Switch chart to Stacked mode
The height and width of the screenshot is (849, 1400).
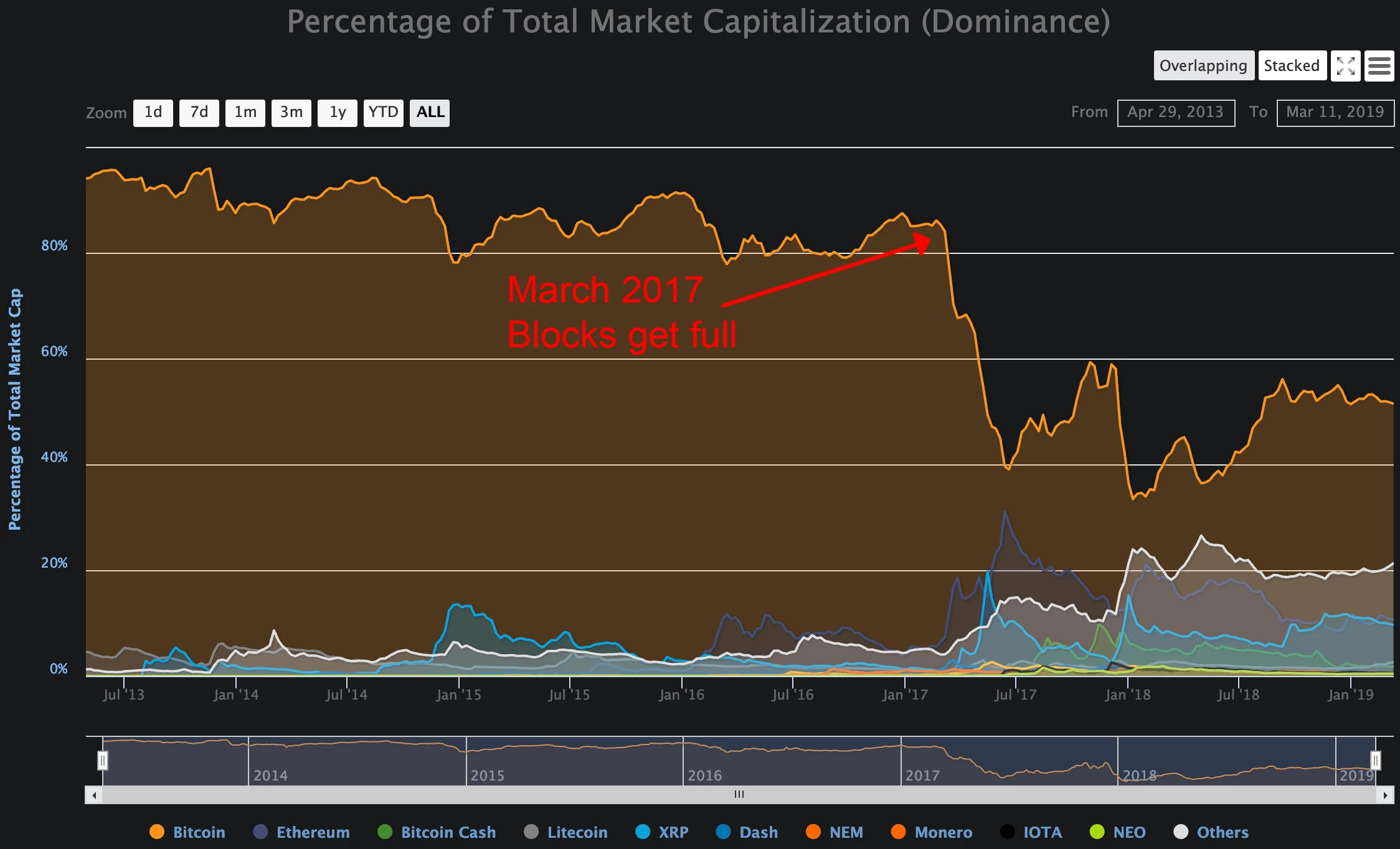coord(1292,66)
